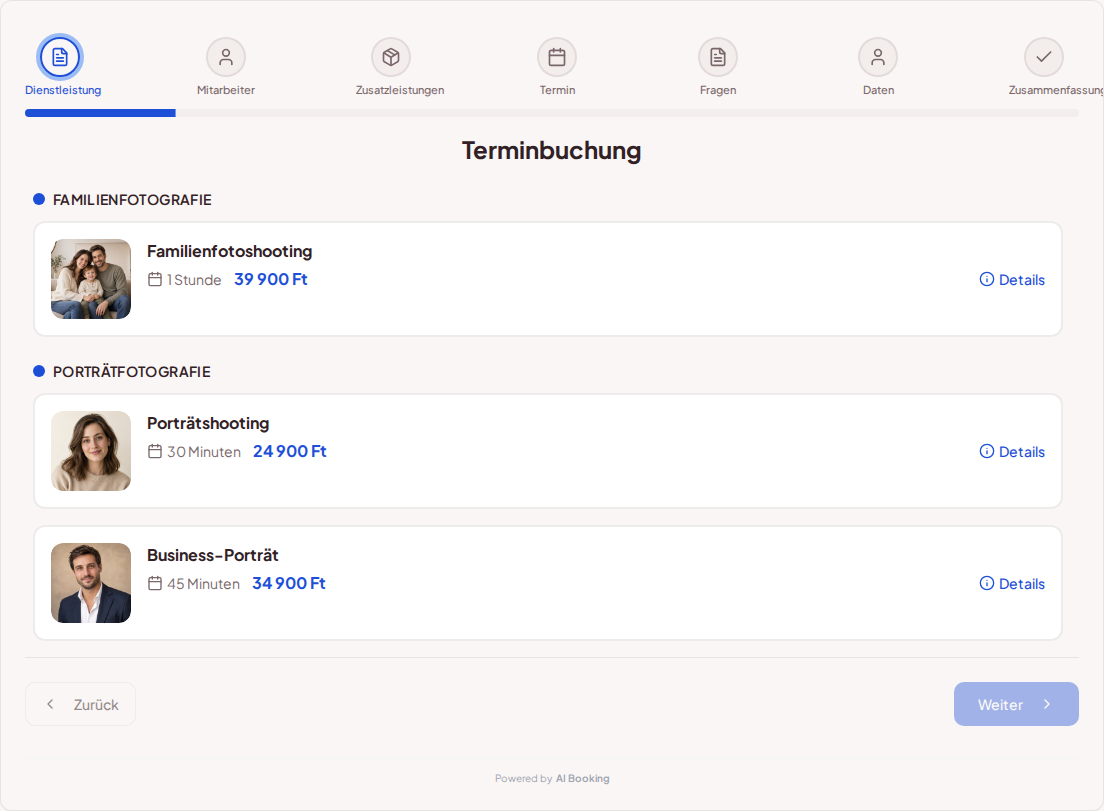The width and height of the screenshot is (1104, 811).
Task: Click the info icon for Familienfotoshooting details
Action: [x=986, y=279]
